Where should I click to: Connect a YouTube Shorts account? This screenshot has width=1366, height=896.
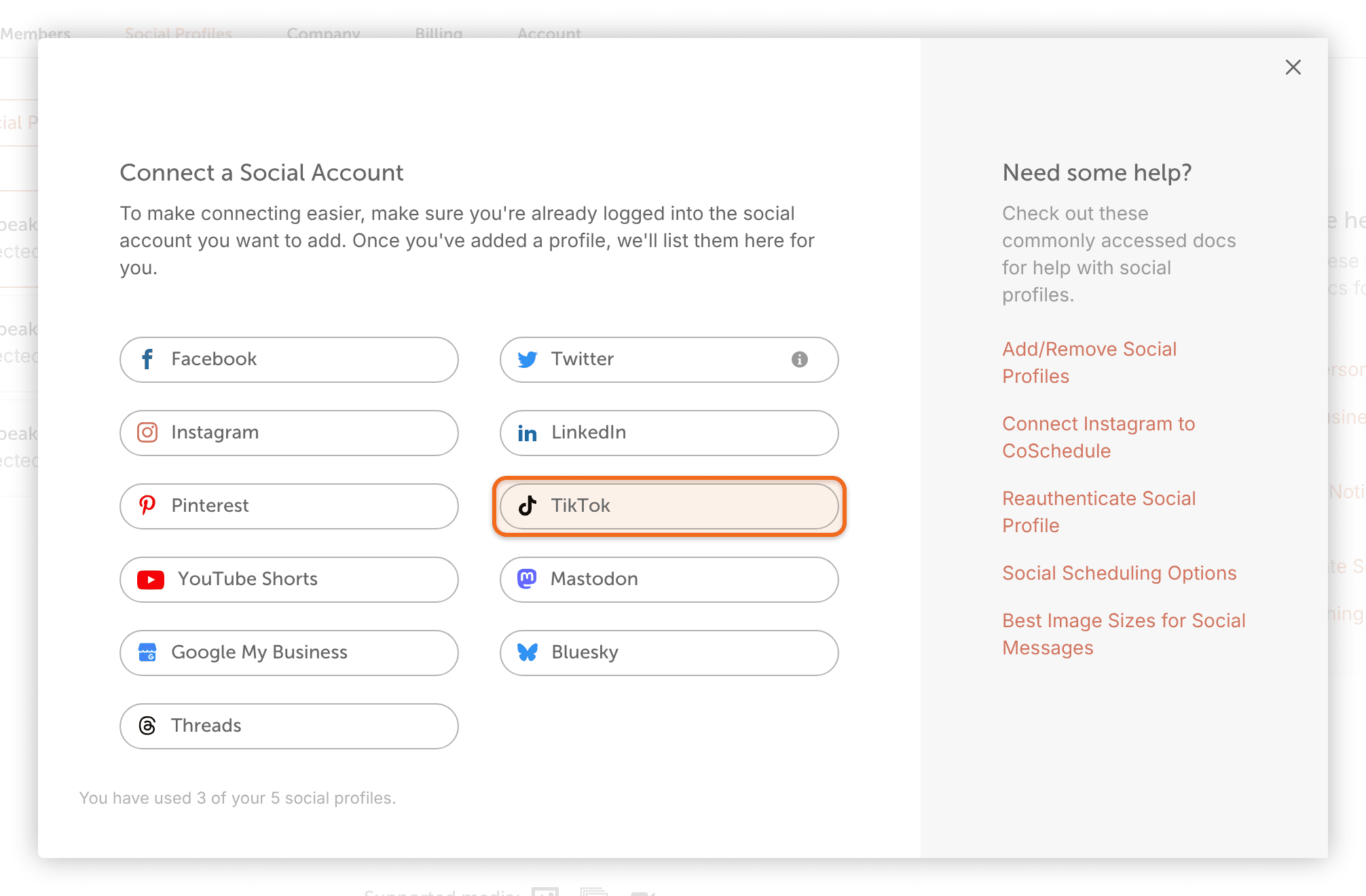pos(289,580)
